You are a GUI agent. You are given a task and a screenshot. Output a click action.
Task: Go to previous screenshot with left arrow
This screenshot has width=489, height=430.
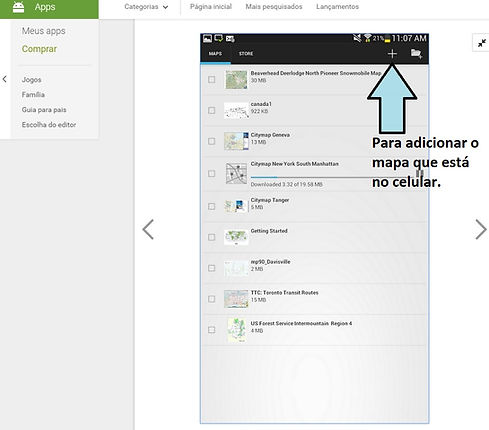[x=148, y=229]
